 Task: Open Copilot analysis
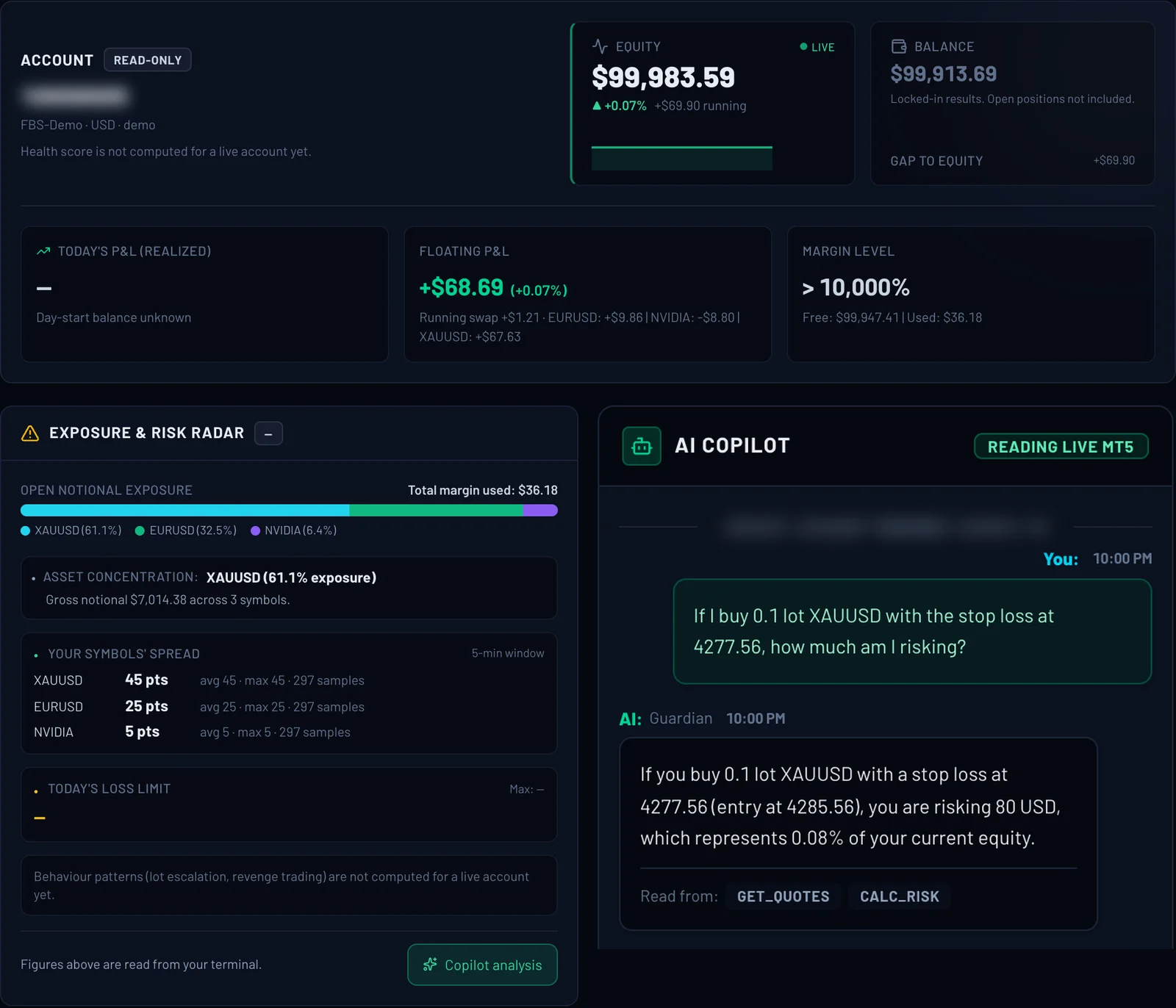(x=482, y=965)
